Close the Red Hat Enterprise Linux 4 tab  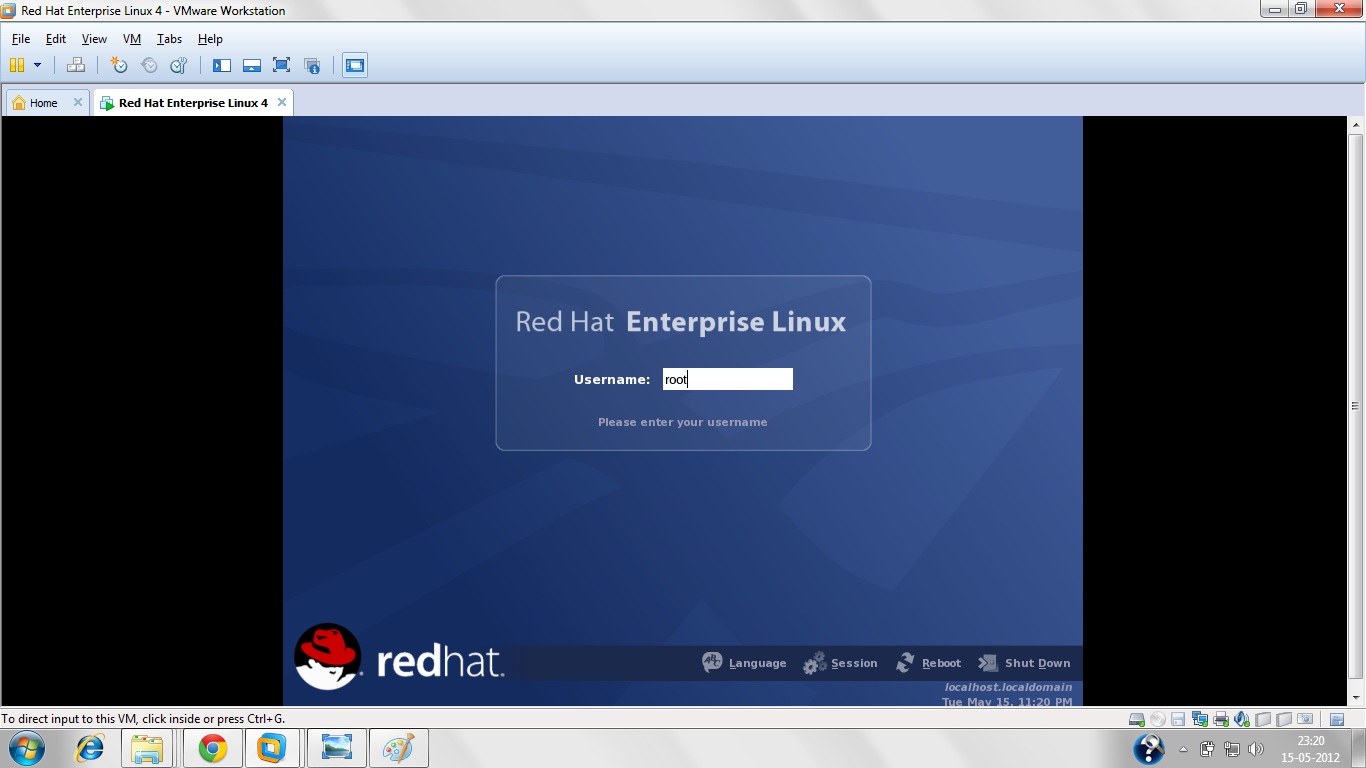click(282, 102)
